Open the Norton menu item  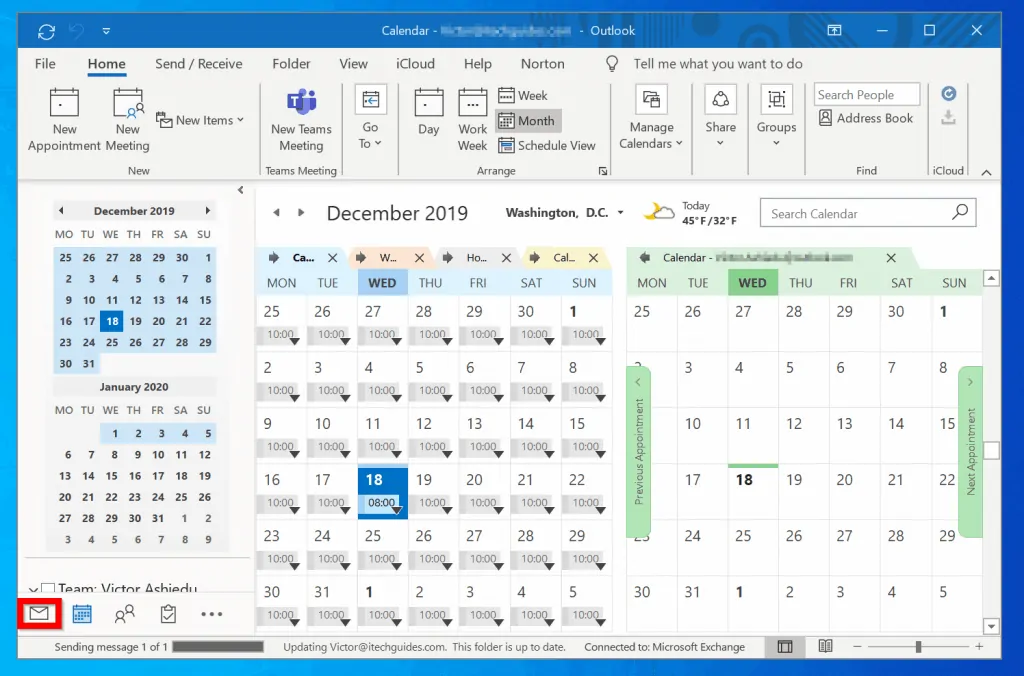(542, 63)
